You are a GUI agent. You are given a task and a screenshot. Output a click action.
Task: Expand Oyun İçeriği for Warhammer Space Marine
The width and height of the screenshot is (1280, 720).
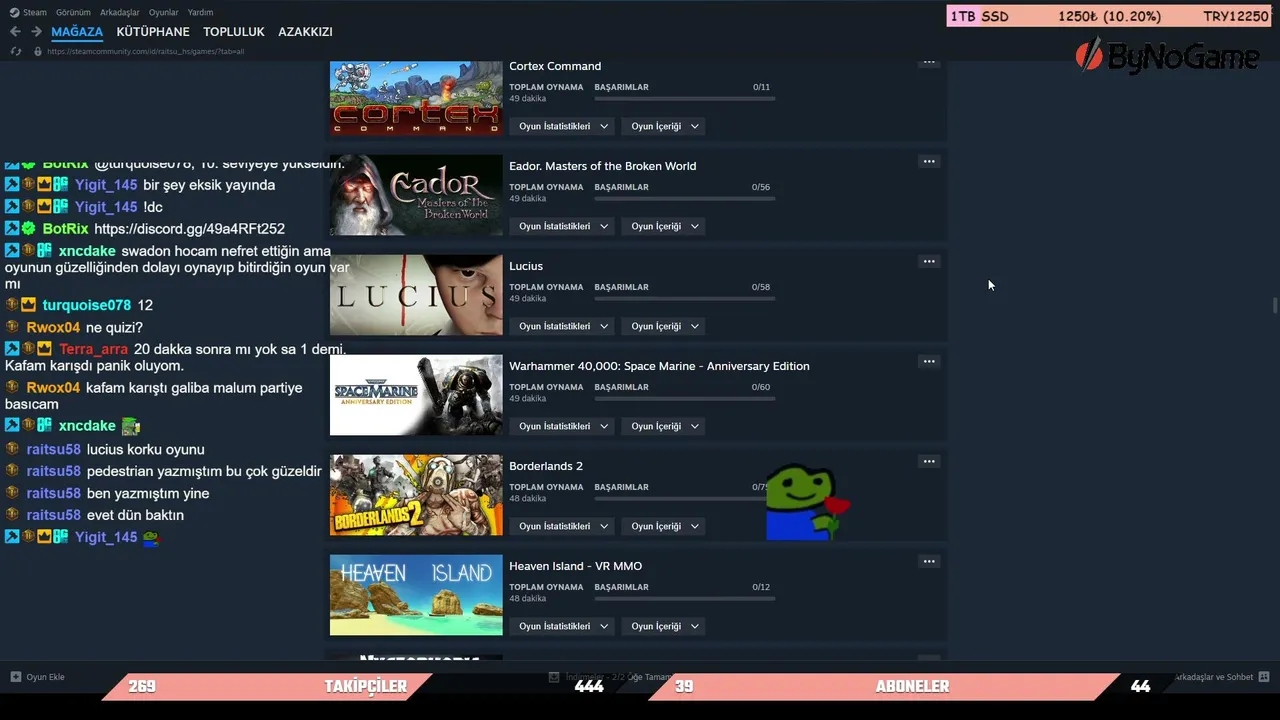[x=664, y=426]
